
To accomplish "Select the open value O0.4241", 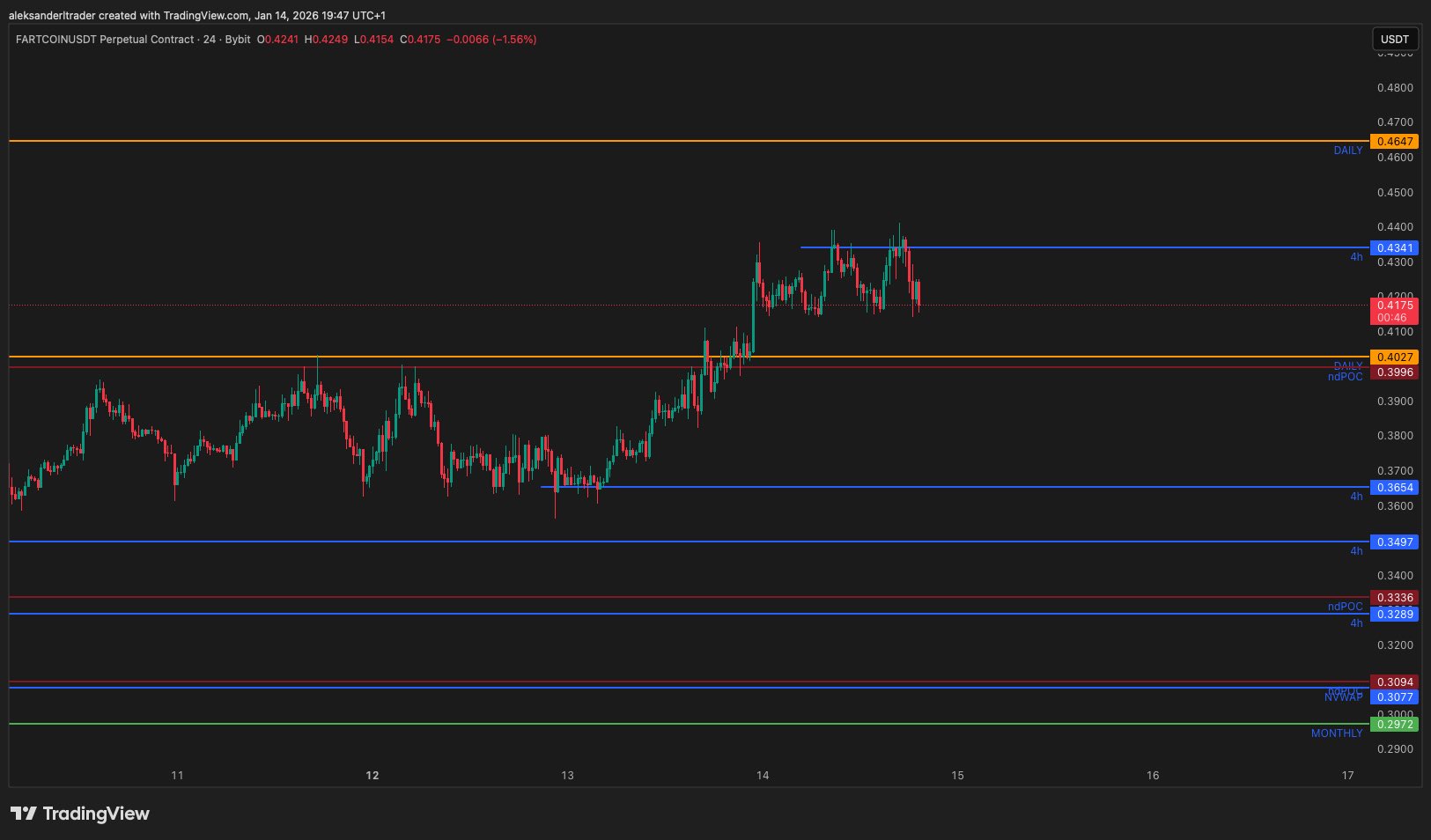I will pos(277,40).
